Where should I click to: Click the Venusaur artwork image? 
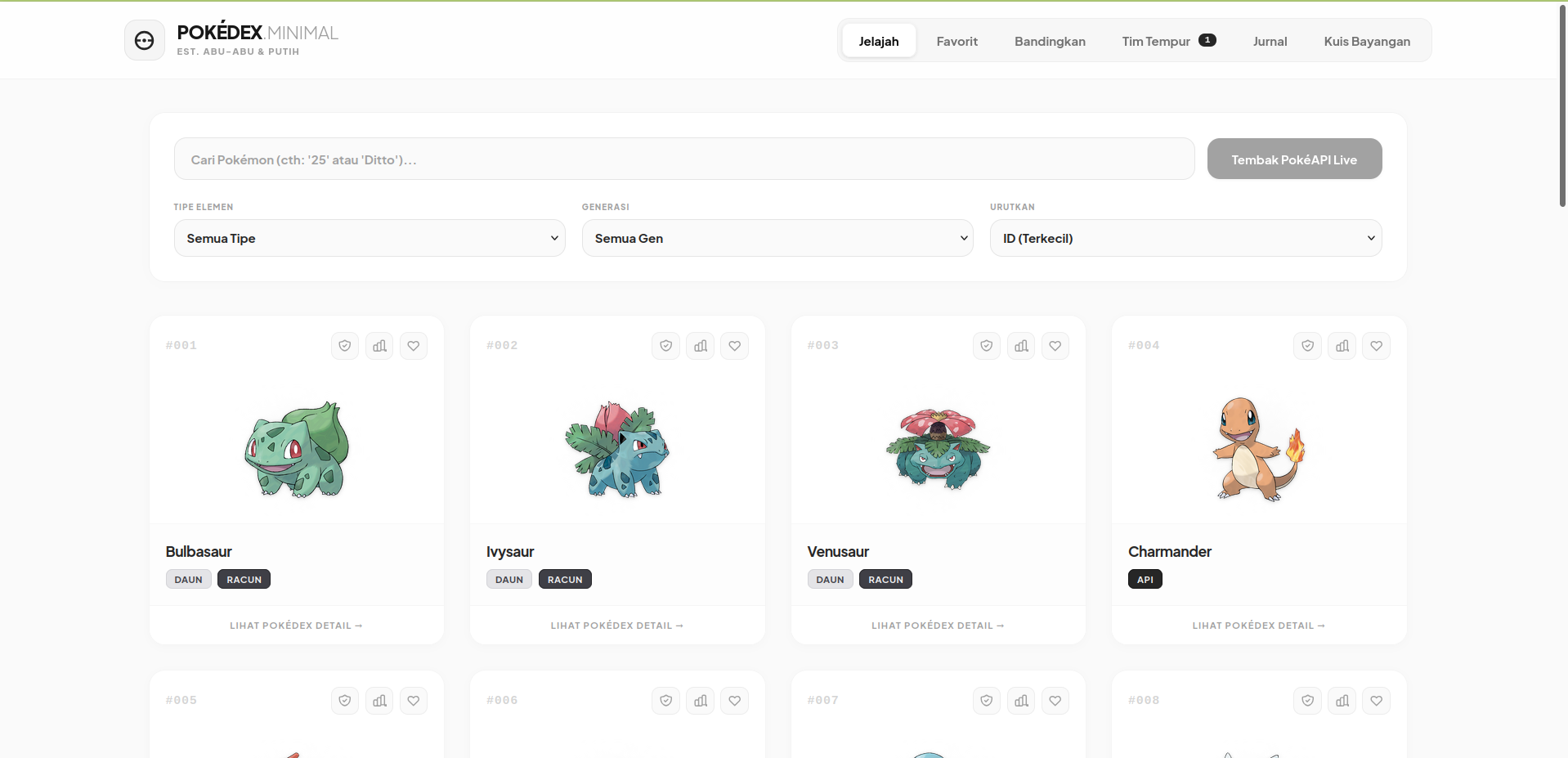point(939,449)
